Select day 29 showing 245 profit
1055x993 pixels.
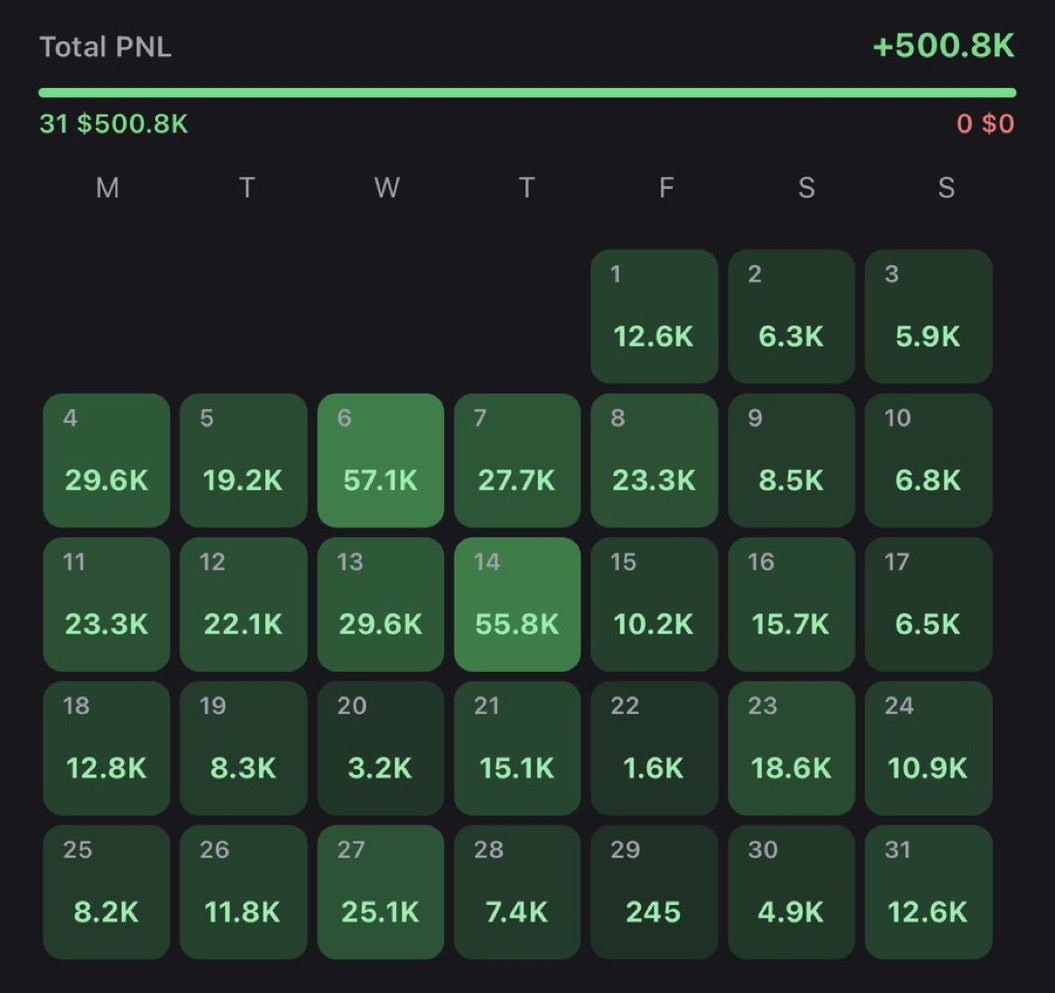654,892
